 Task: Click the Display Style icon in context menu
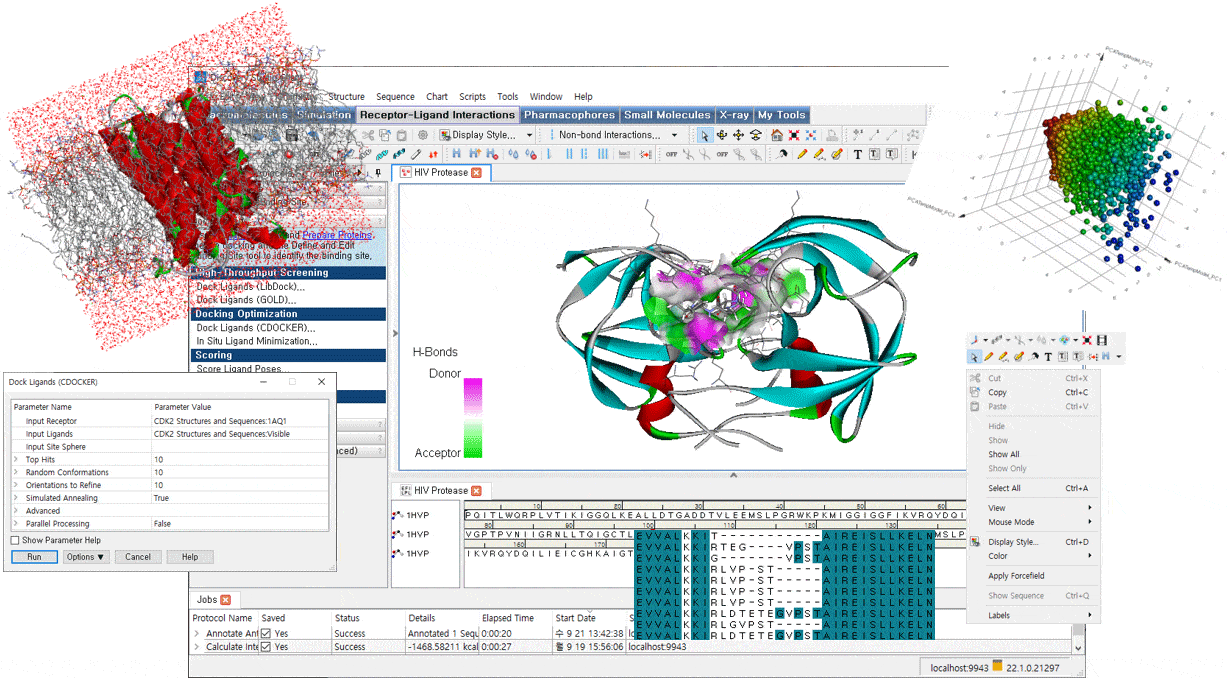[975, 542]
